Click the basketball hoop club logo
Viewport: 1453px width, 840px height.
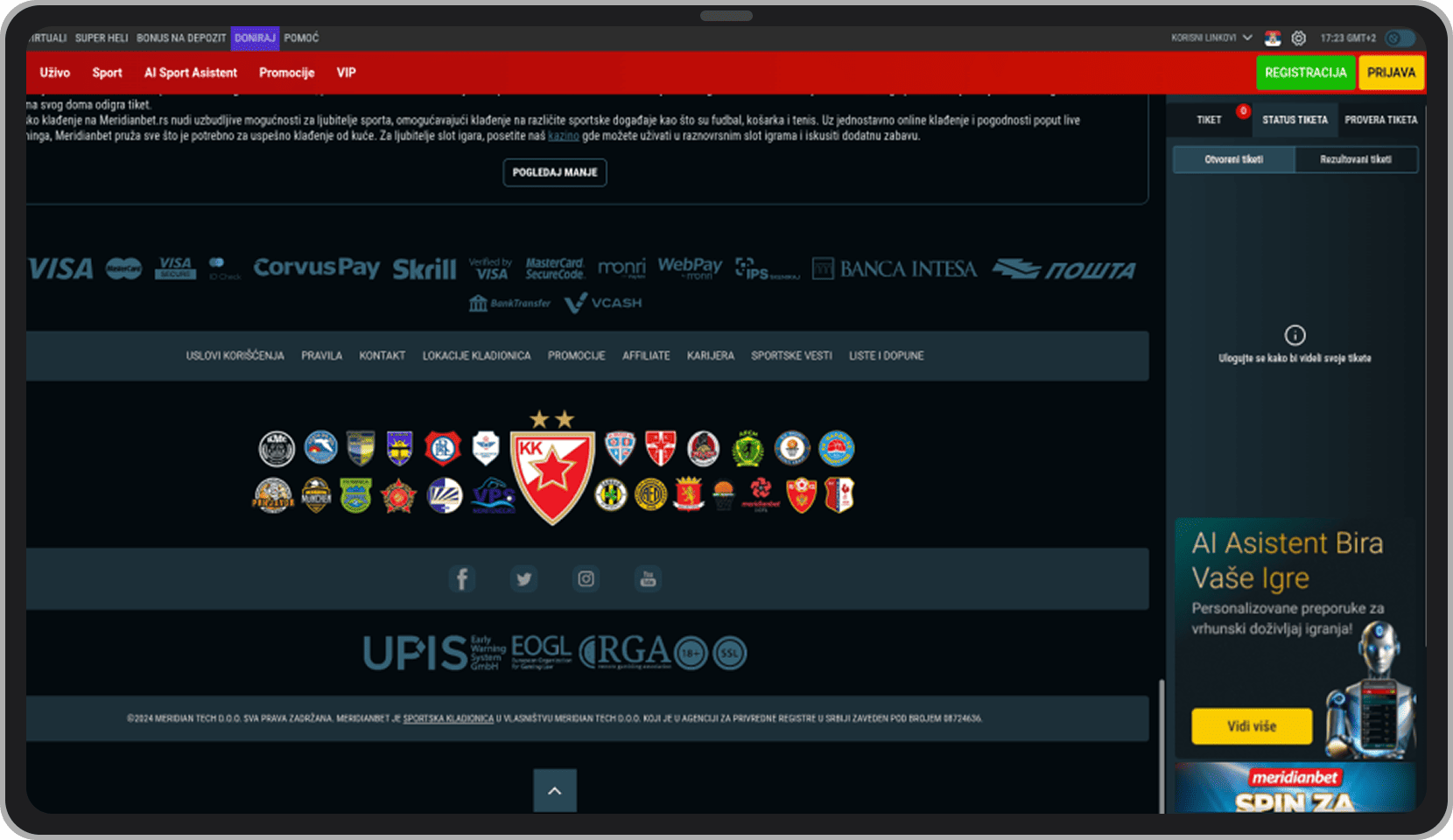pyautogui.click(x=723, y=495)
